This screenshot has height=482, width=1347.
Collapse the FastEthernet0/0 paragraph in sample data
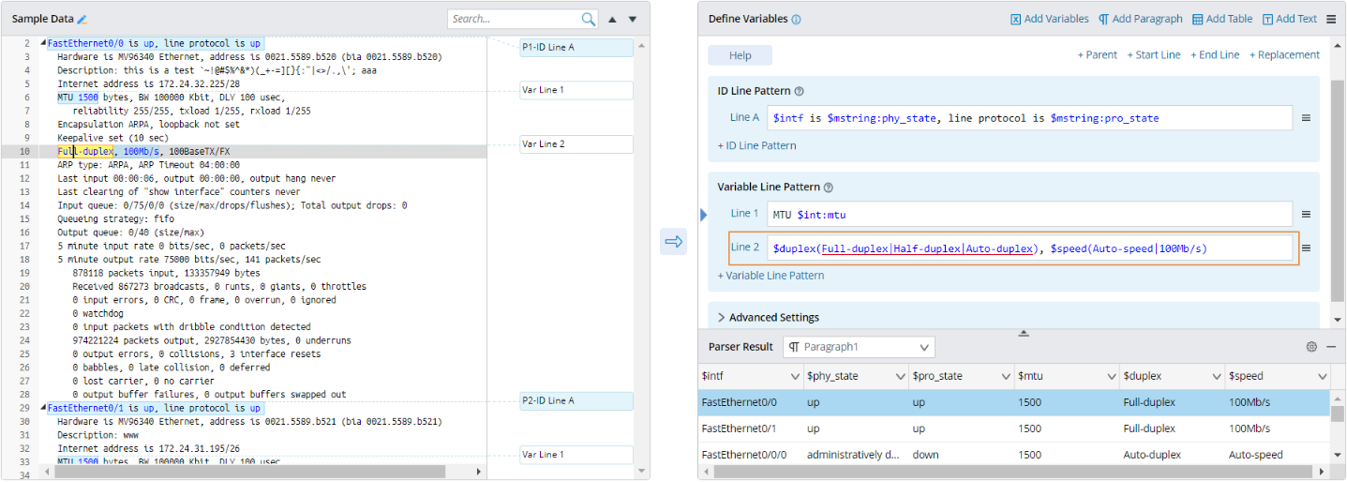tap(43, 44)
